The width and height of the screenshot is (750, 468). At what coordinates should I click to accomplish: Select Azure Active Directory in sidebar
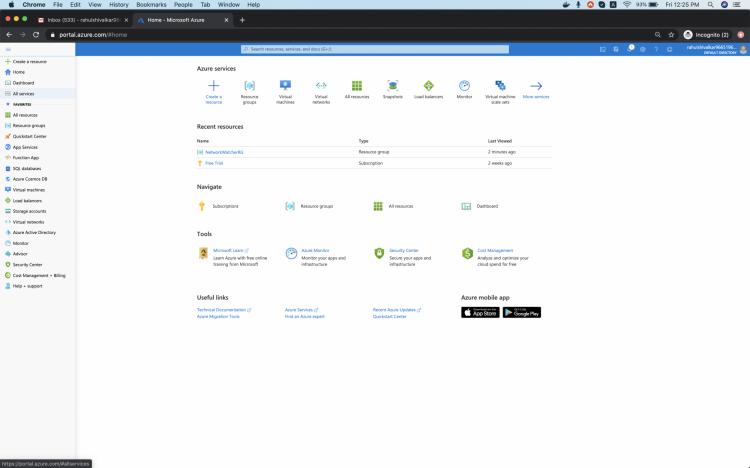pos(34,232)
